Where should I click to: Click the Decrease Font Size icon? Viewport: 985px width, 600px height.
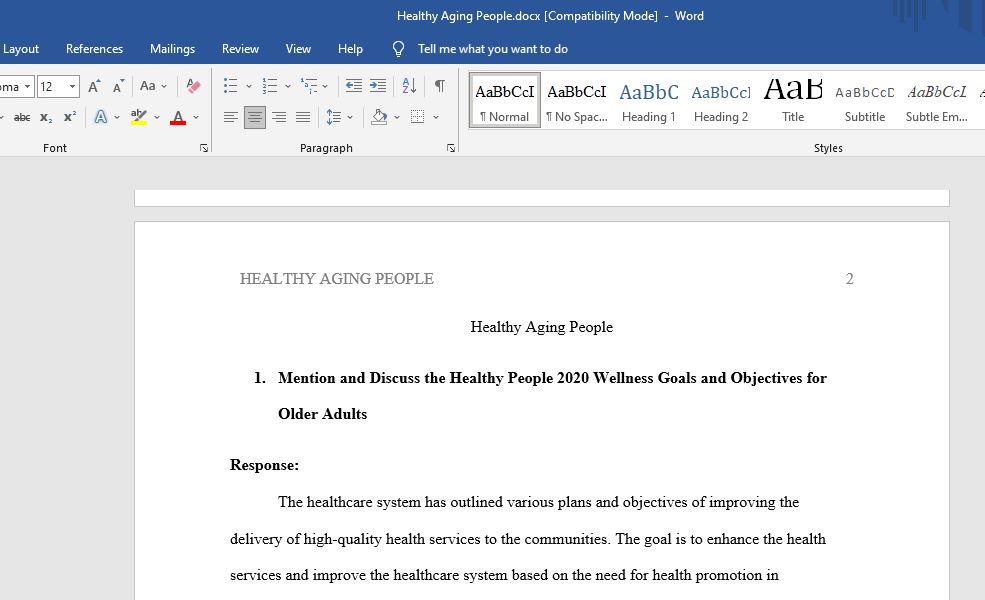point(118,86)
